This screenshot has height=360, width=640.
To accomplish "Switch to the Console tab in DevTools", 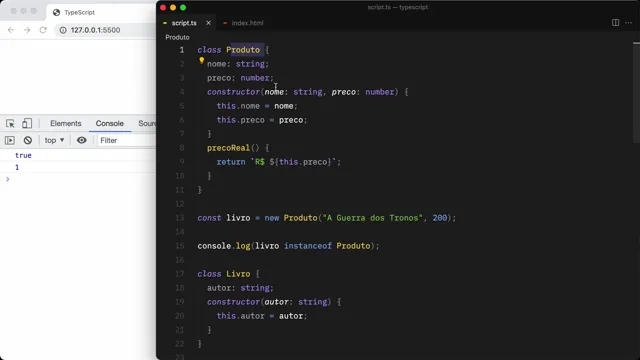I will (x=109, y=123).
